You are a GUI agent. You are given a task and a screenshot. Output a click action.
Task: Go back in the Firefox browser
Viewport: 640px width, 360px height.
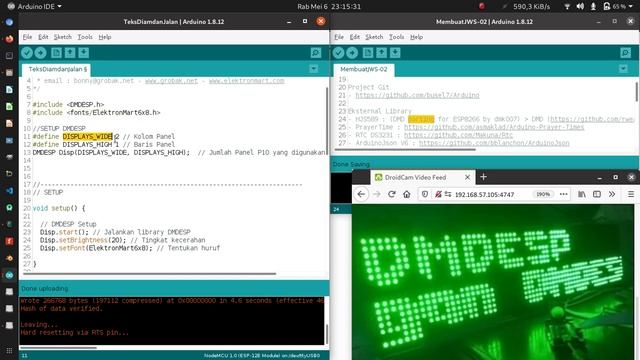(361, 194)
